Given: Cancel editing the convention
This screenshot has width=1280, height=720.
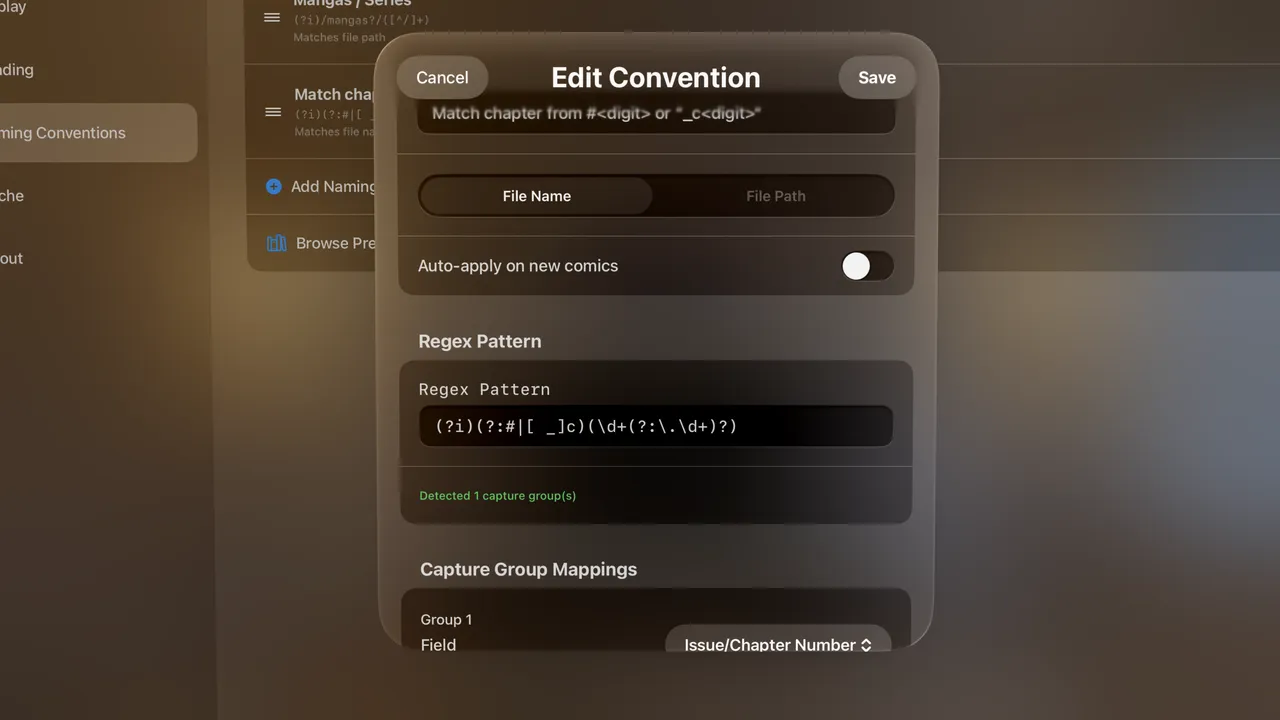Looking at the screenshot, I should point(442,78).
